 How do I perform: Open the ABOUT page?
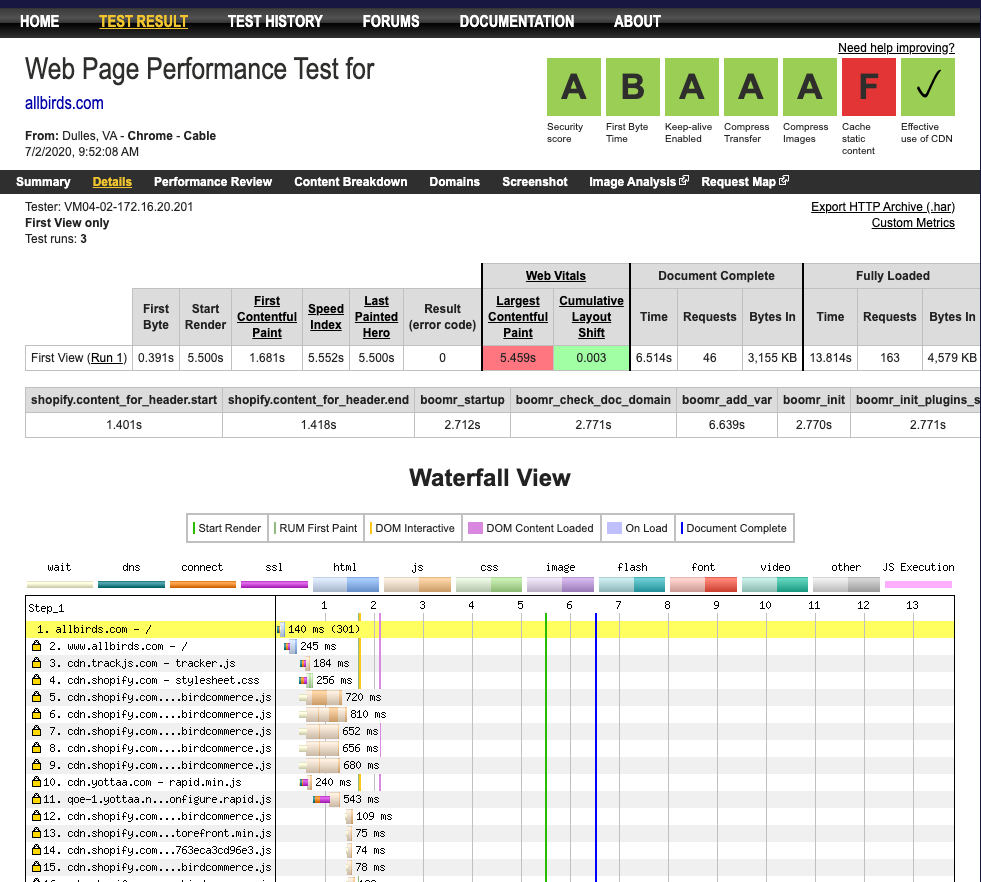pos(637,21)
